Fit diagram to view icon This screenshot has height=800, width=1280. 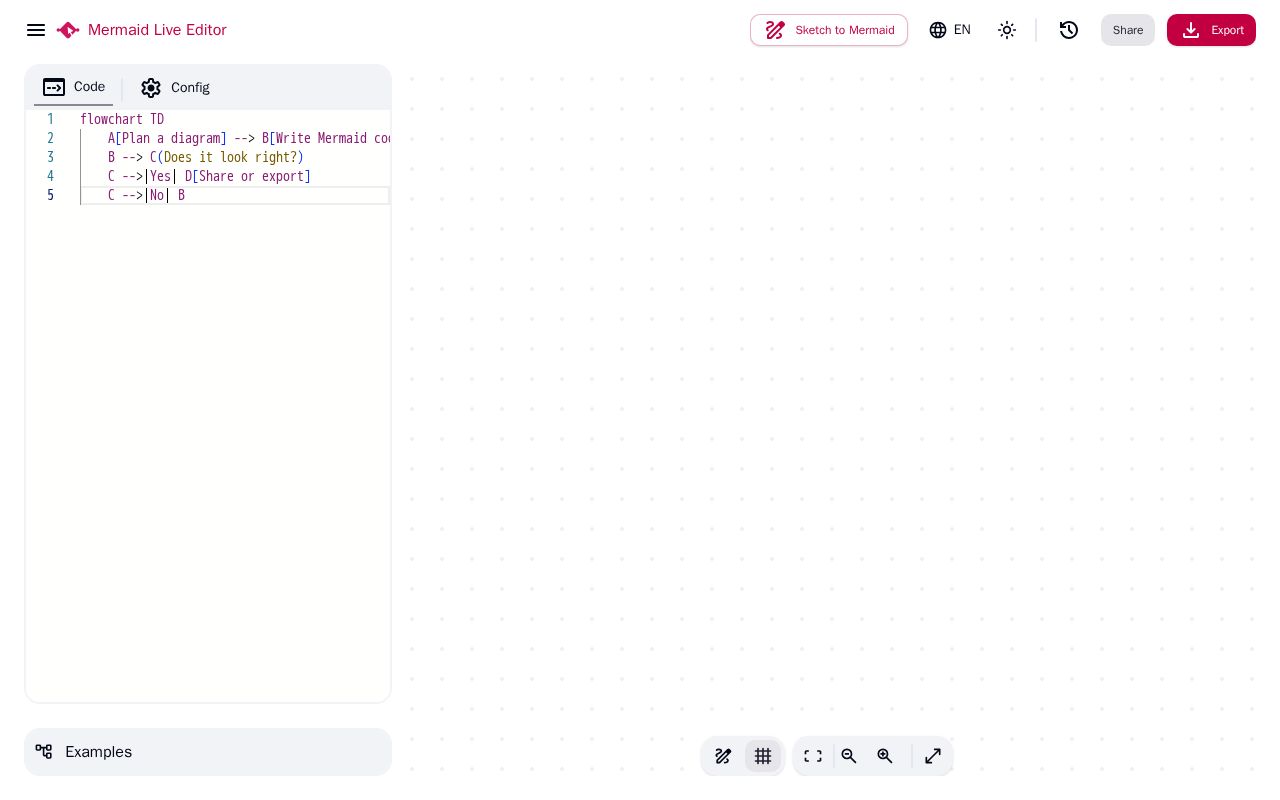[813, 756]
